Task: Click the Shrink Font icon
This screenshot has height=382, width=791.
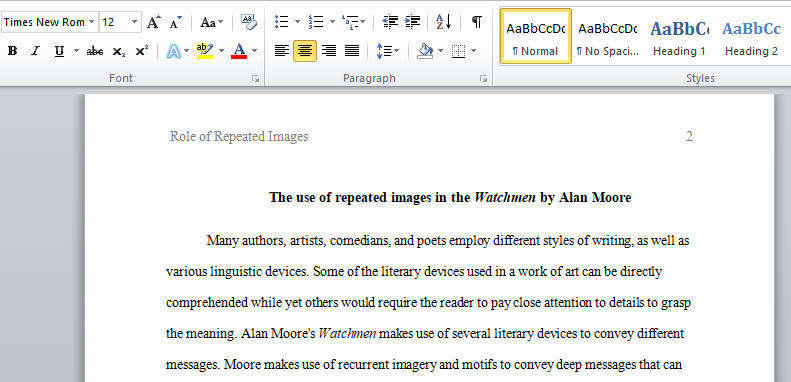Action: point(176,22)
